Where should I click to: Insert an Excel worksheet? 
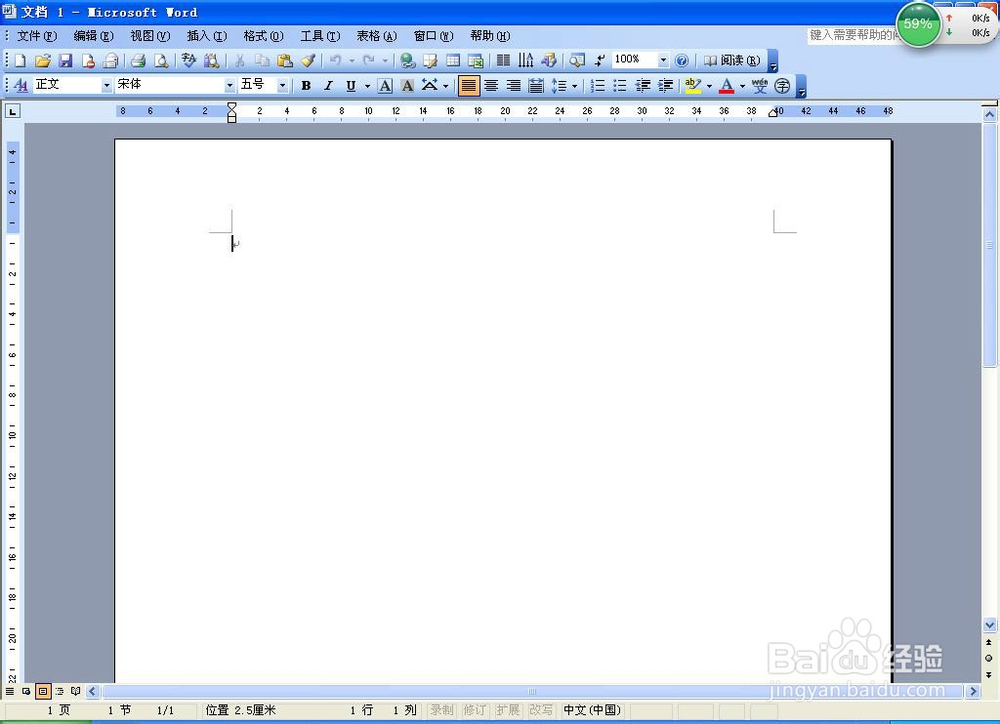pyautogui.click(x=476, y=61)
